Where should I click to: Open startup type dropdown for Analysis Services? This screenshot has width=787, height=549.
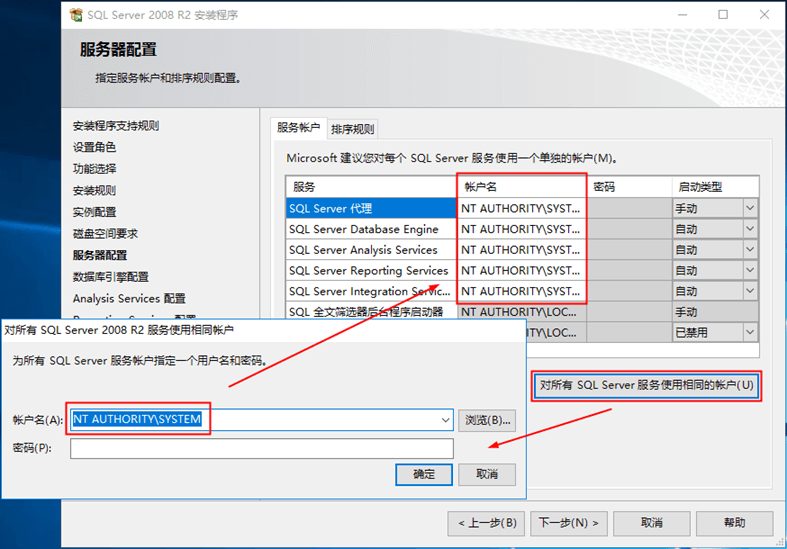(x=750, y=249)
